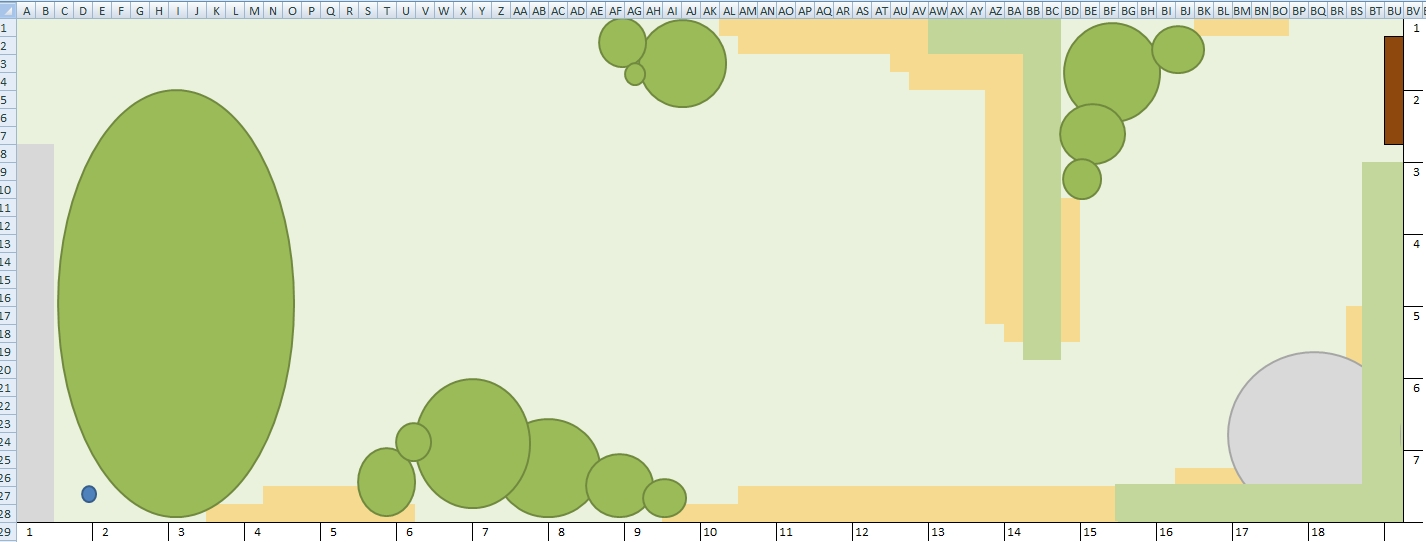1426x542 pixels.
Task: Select column AZ header
Action: pos(995,10)
